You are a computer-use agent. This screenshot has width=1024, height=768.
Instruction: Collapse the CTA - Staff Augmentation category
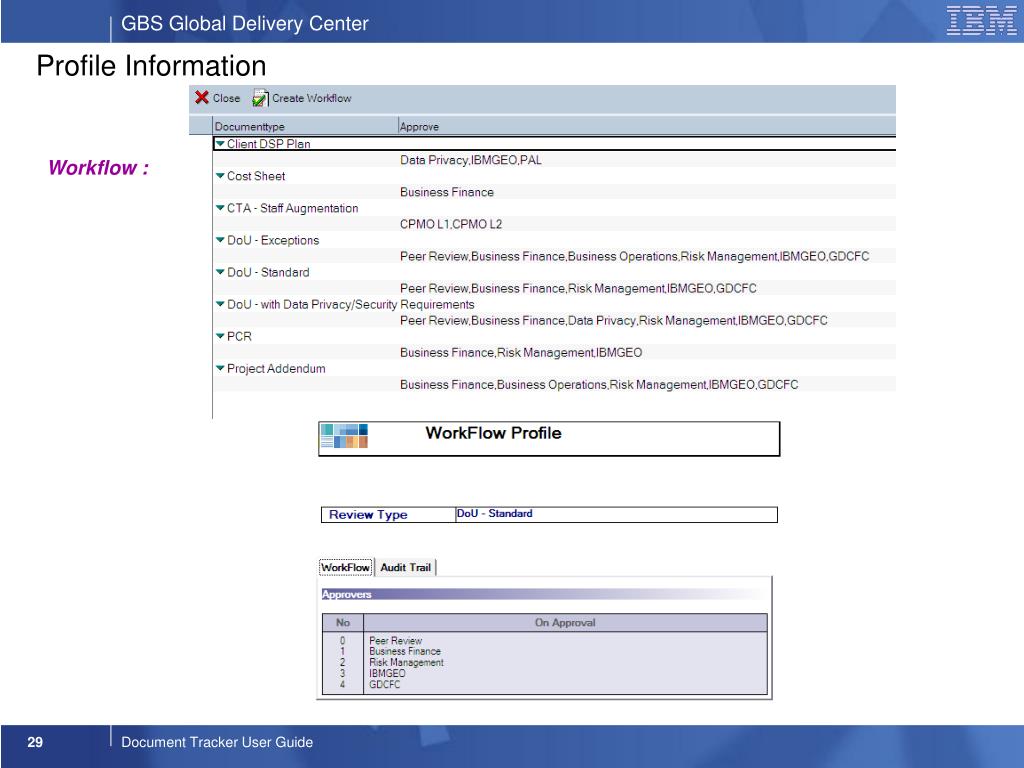pyautogui.click(x=220, y=208)
